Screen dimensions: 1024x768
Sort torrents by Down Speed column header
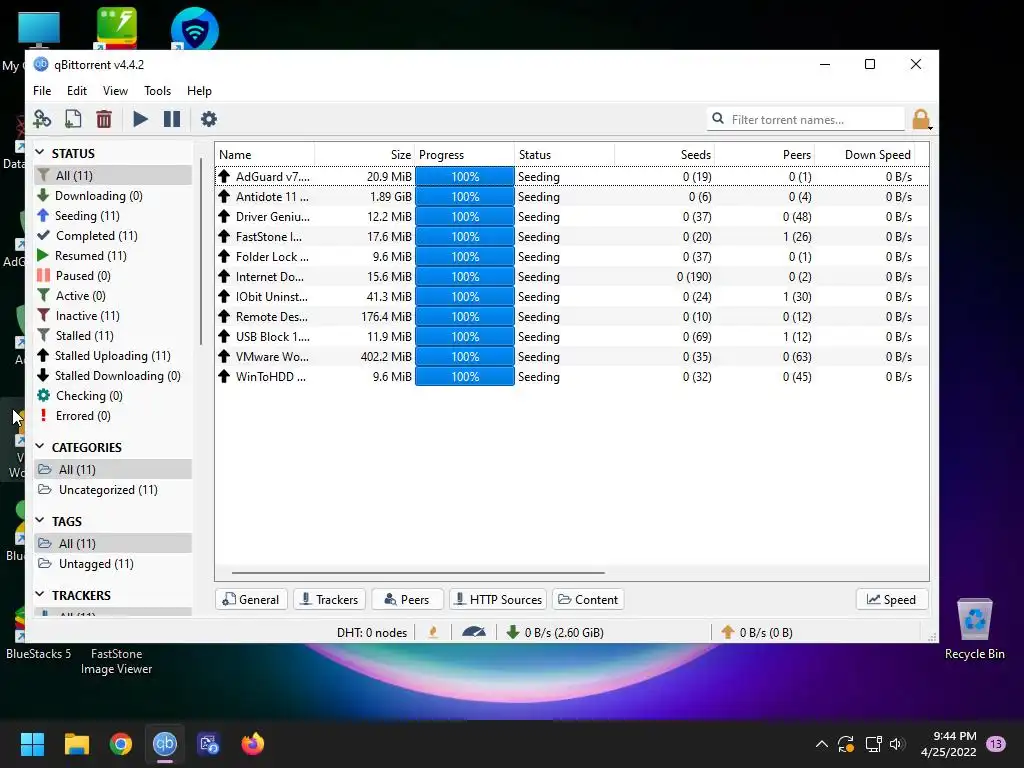pyautogui.click(x=865, y=155)
